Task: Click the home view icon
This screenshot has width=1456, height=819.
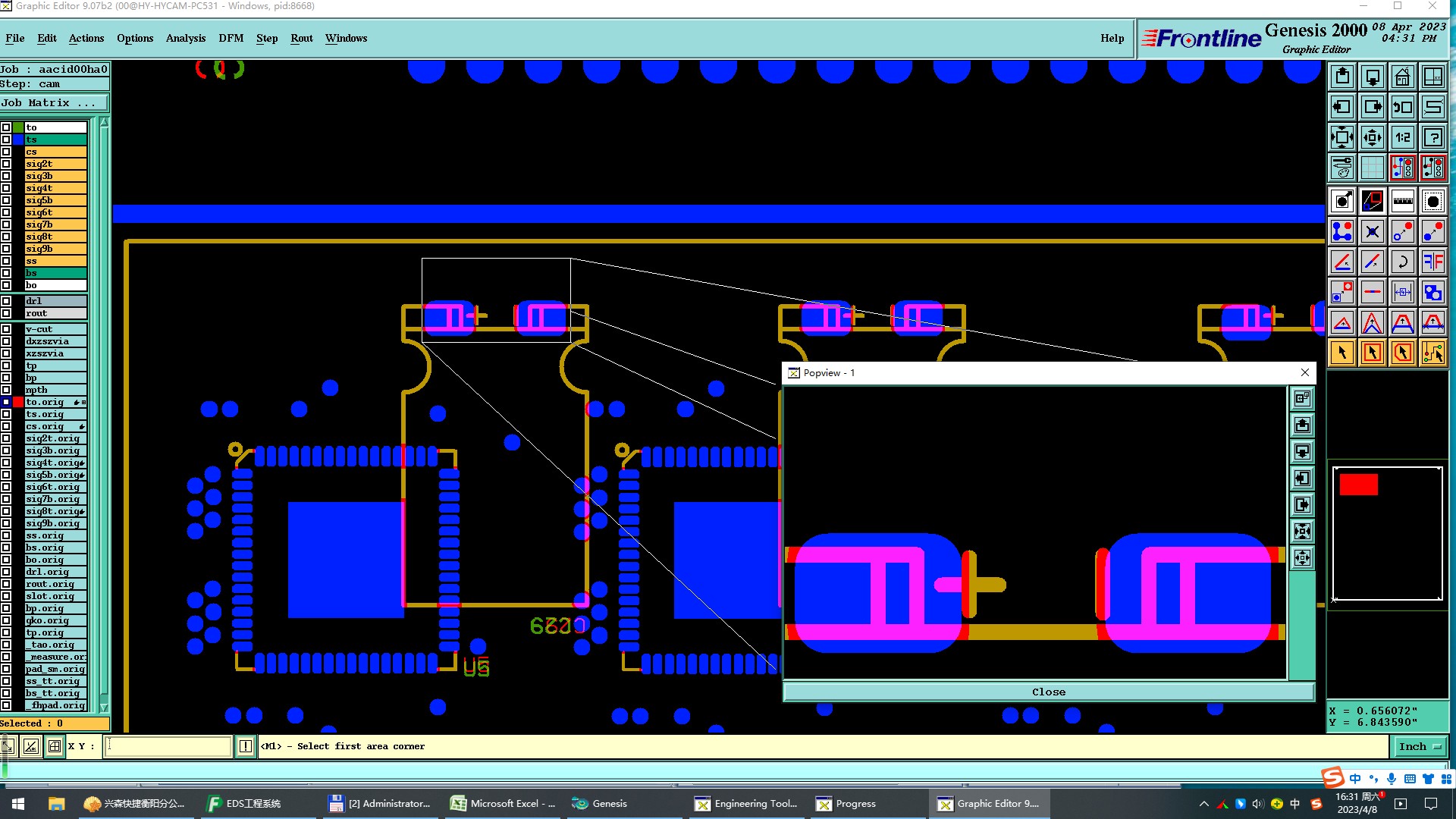Action: (1402, 77)
